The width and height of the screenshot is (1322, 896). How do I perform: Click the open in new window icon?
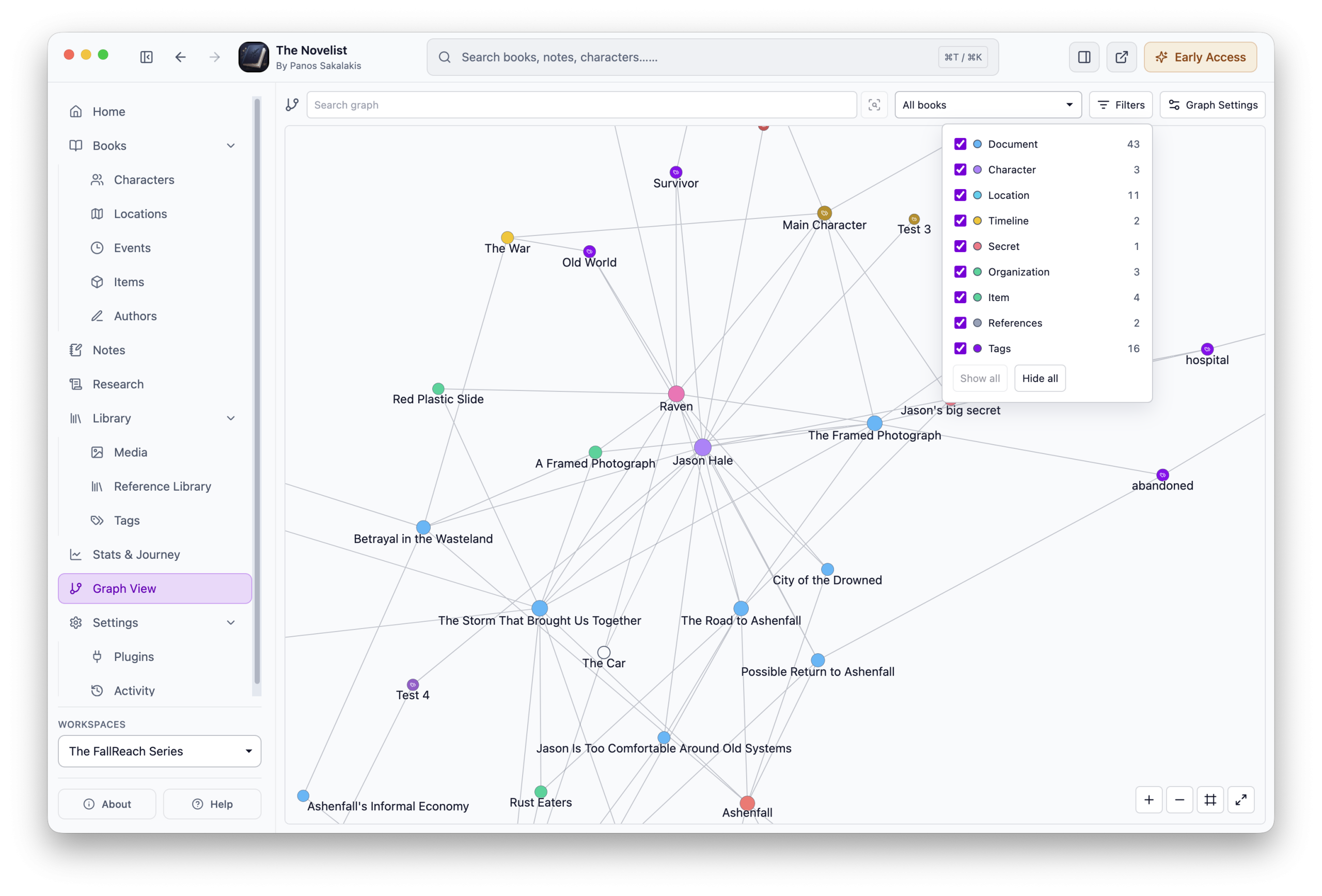pyautogui.click(x=1121, y=57)
